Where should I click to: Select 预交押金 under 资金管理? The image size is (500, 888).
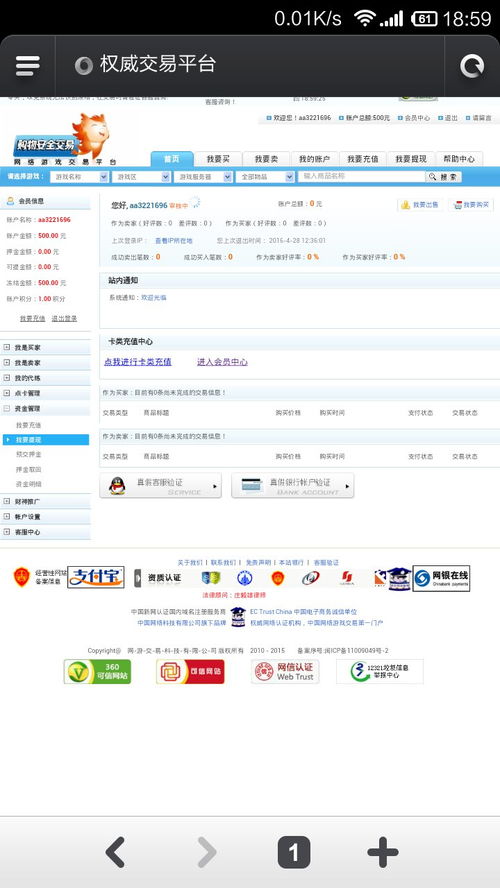pos(28,454)
